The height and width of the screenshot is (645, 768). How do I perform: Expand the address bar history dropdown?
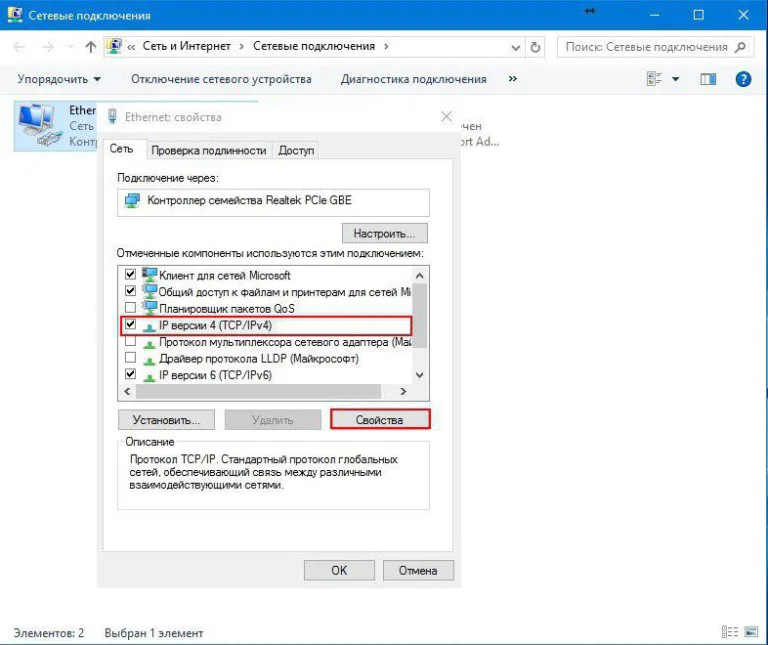(x=515, y=48)
